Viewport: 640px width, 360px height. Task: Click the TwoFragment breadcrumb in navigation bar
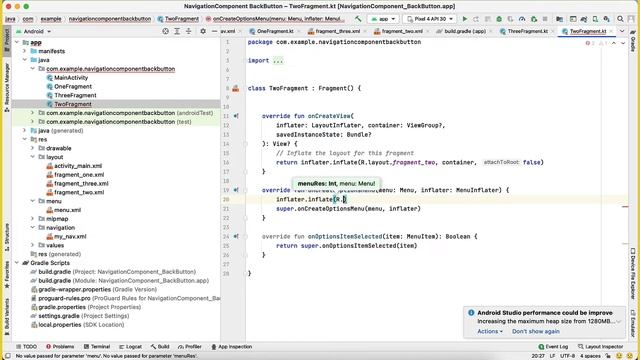pos(178,19)
